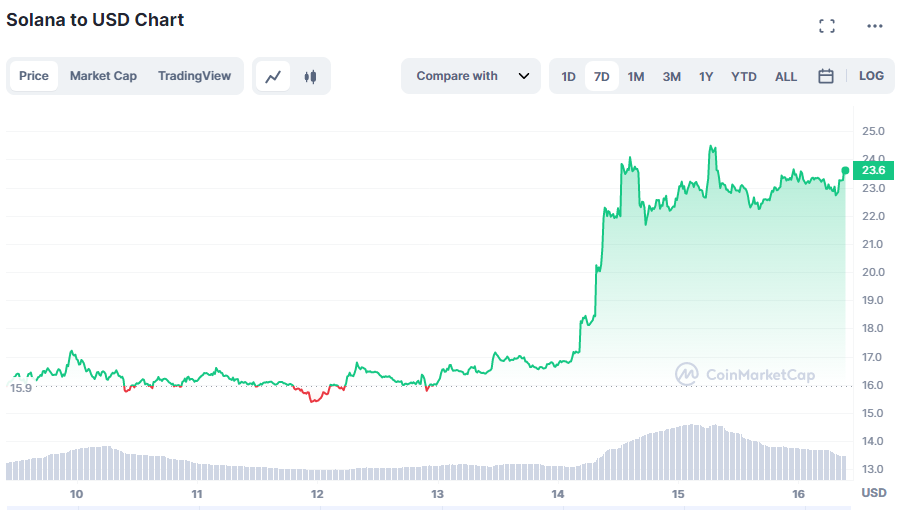The image size is (898, 510).
Task: Select the Price tab
Action: click(34, 76)
